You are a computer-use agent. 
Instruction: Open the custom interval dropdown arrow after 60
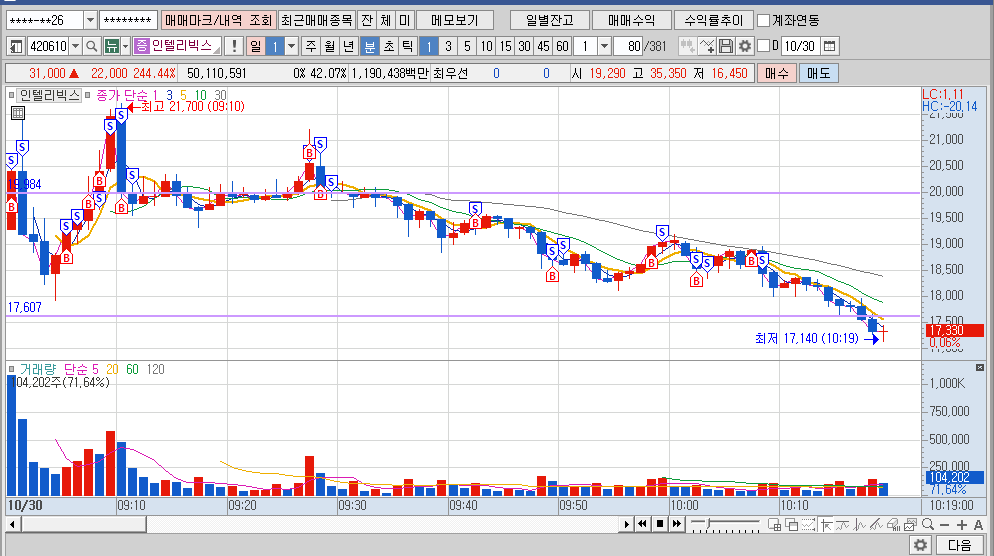tap(604, 46)
